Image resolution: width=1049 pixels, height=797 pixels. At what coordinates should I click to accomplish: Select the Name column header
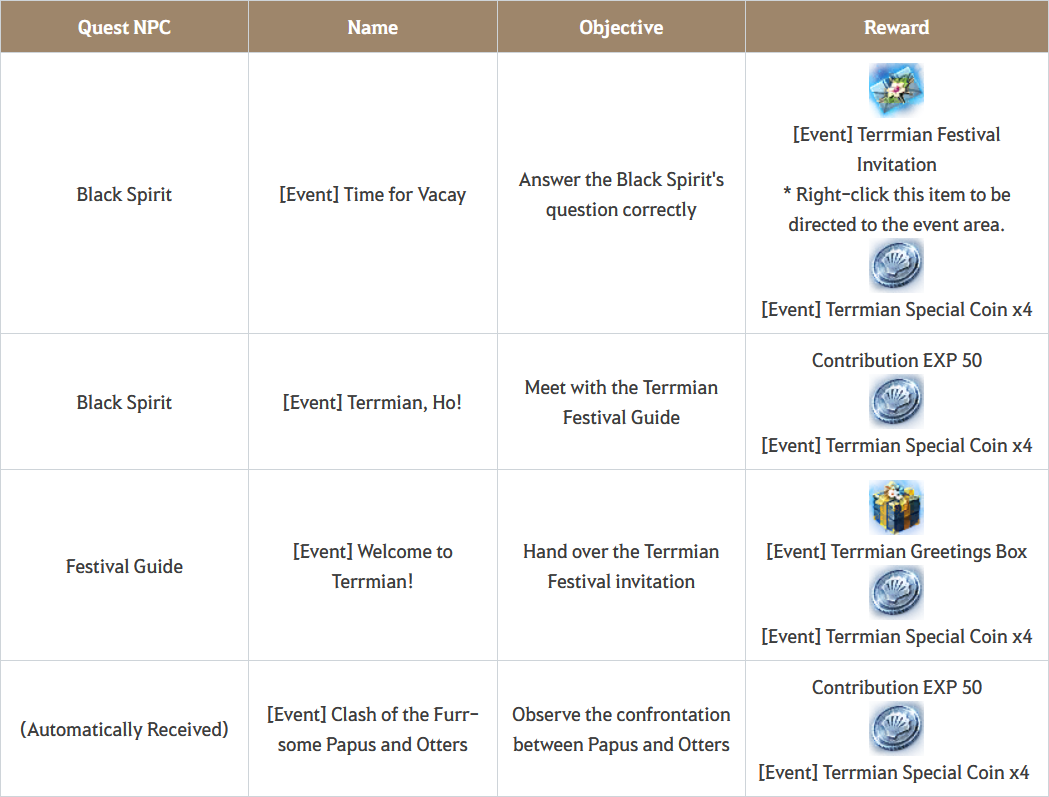point(373,27)
